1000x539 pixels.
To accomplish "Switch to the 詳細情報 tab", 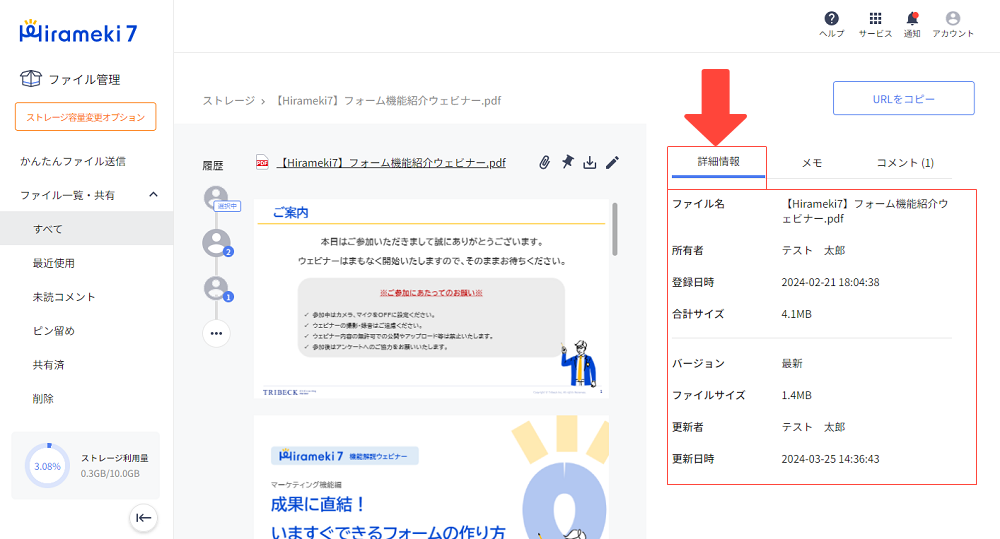I will tap(718, 162).
